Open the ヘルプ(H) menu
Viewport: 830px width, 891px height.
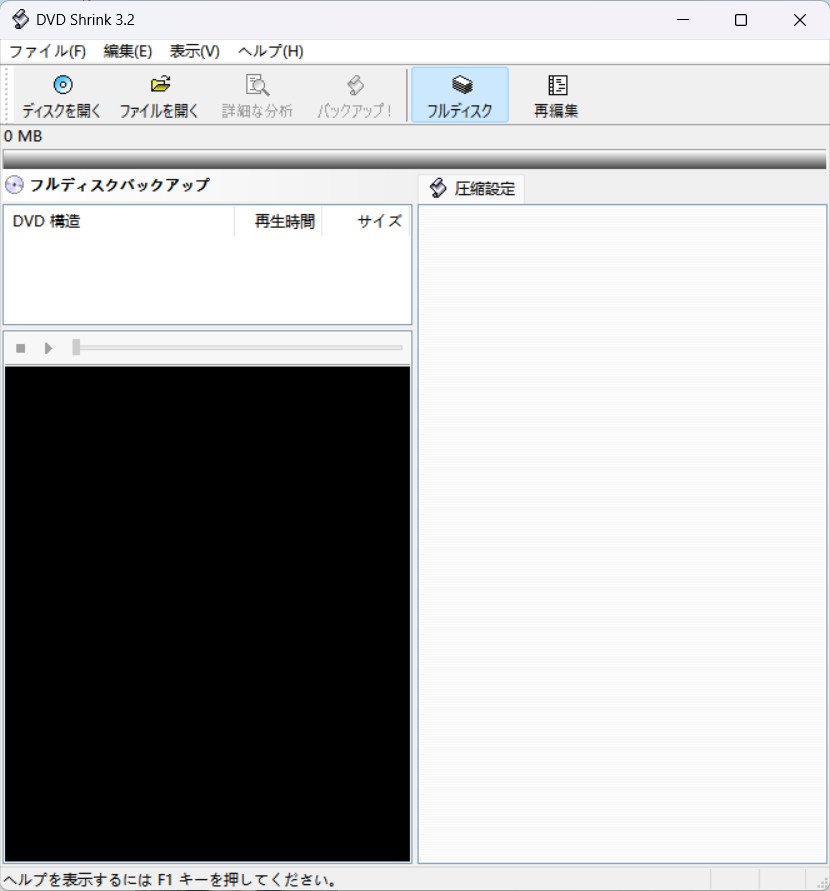coord(271,52)
